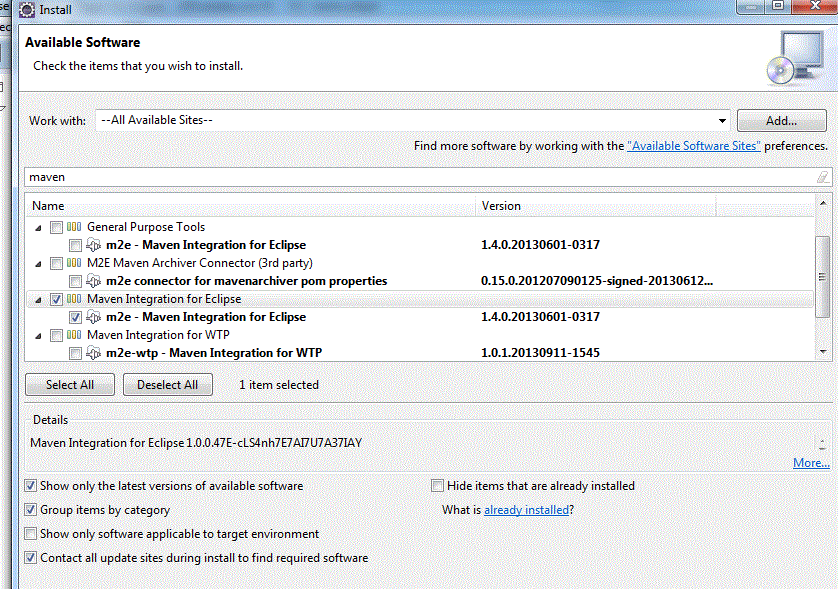Close the Install dialog
This screenshot has width=838, height=589.
coord(816,5)
